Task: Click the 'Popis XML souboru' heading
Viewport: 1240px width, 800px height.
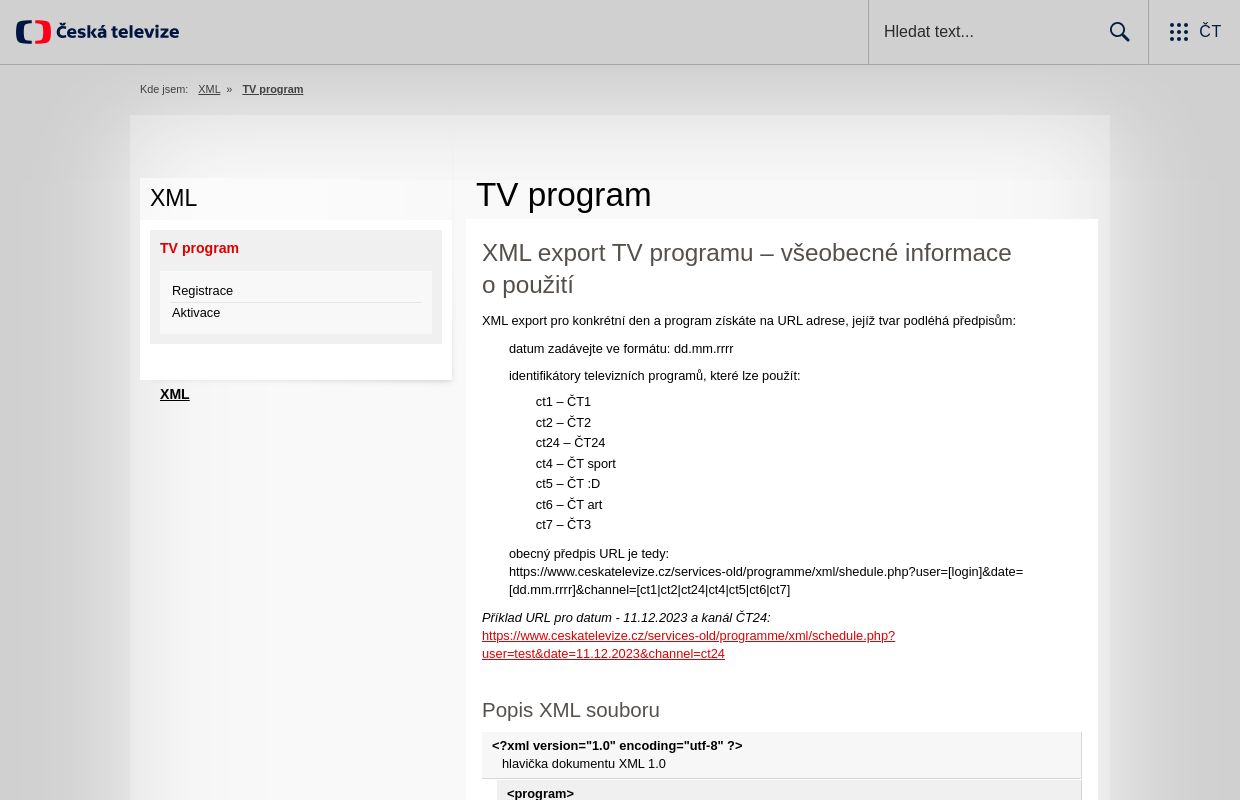Action: (571, 710)
